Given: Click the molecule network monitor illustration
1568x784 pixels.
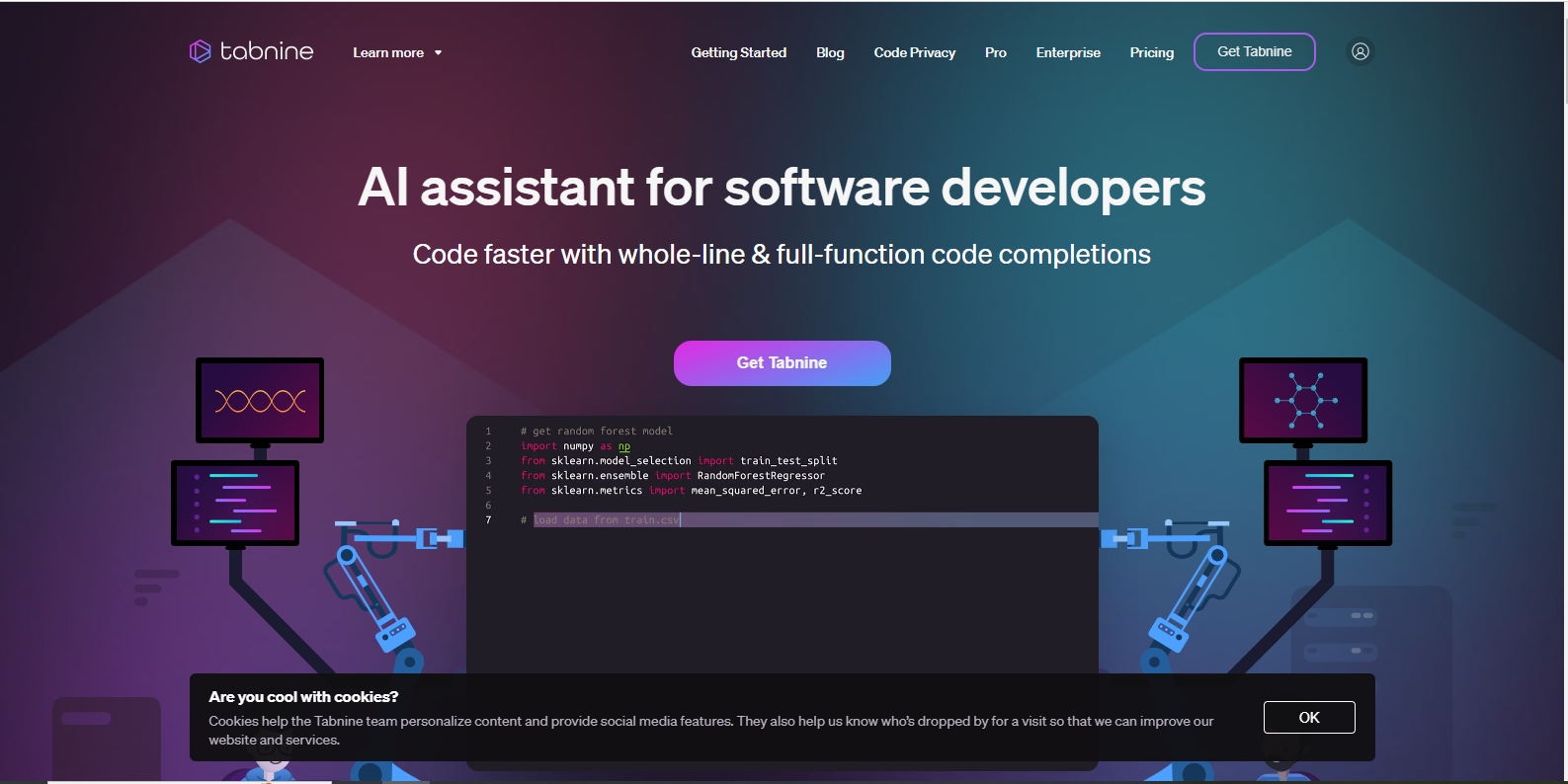Looking at the screenshot, I should (x=1303, y=400).
